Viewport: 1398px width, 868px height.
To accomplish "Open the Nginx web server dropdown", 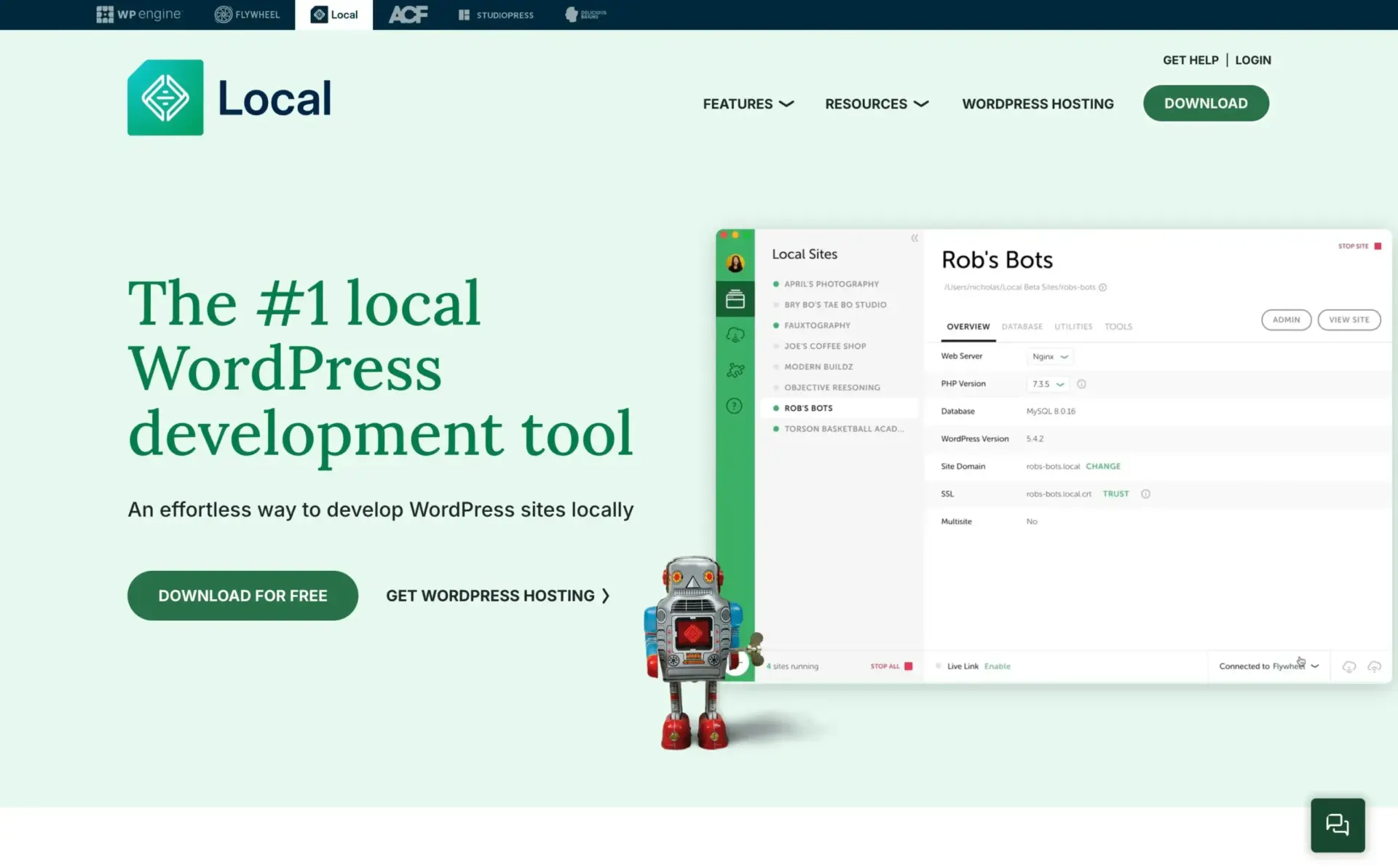I will click(1049, 356).
